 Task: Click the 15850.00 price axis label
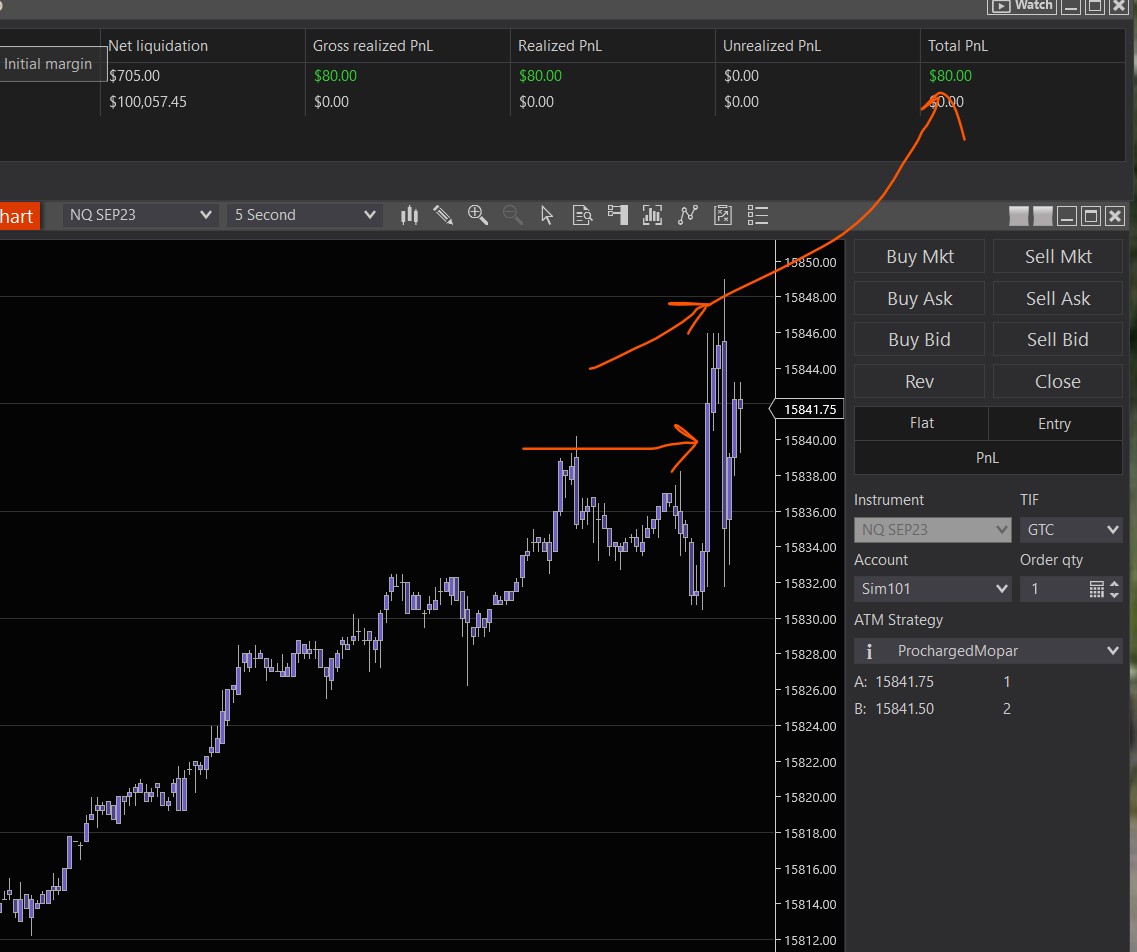coord(810,262)
